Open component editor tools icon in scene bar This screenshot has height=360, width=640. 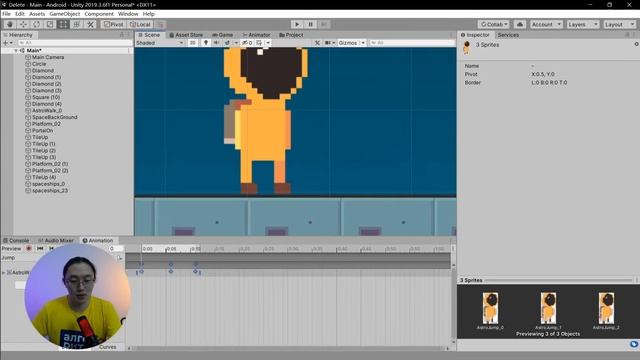point(317,43)
